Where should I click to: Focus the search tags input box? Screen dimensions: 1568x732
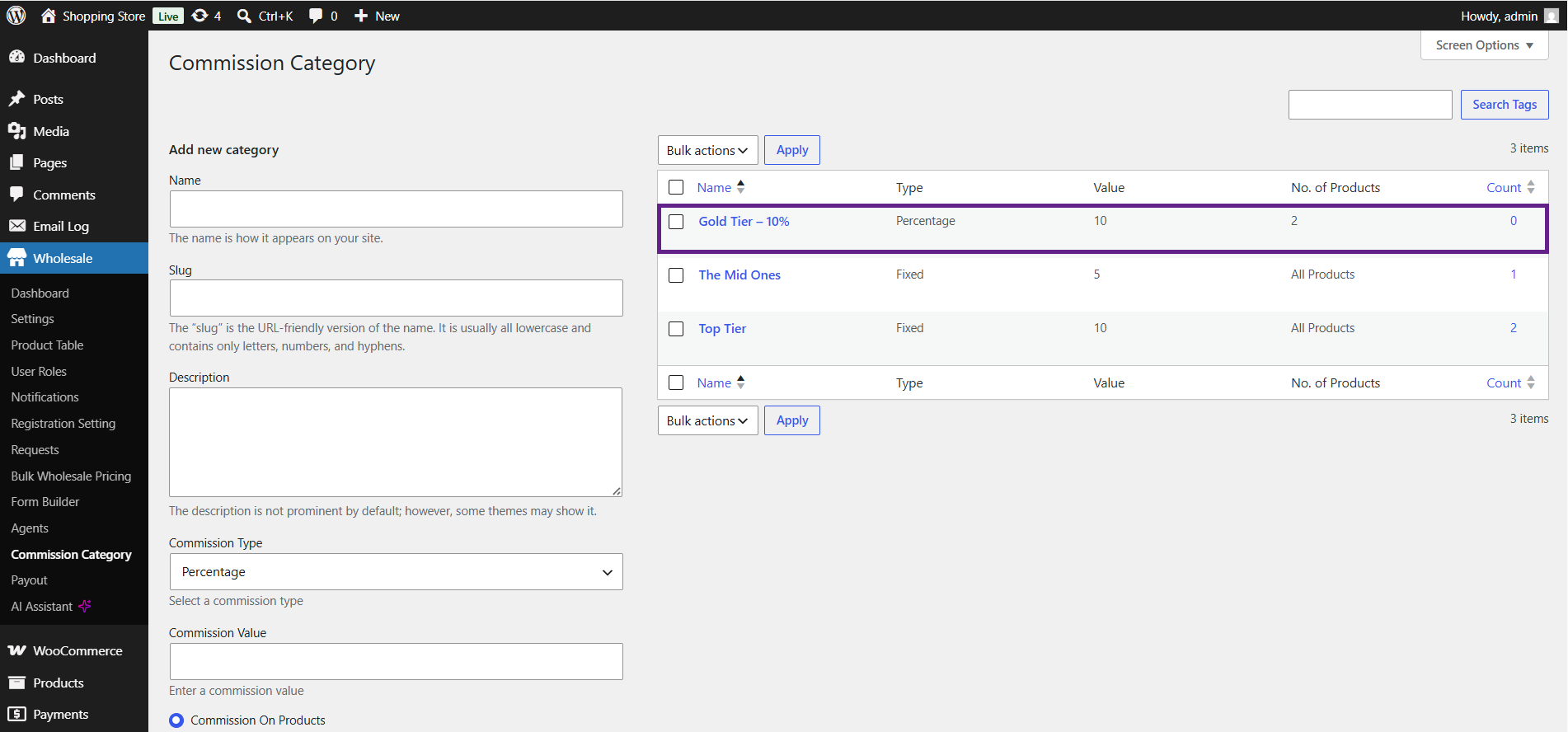[1370, 105]
